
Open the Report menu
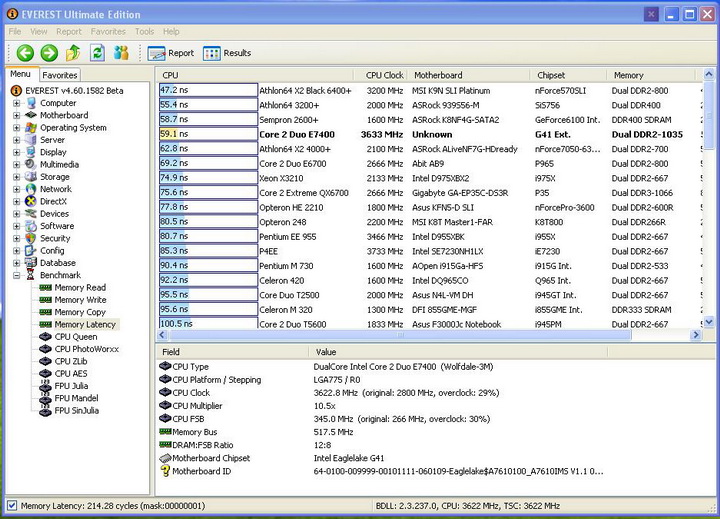point(69,31)
